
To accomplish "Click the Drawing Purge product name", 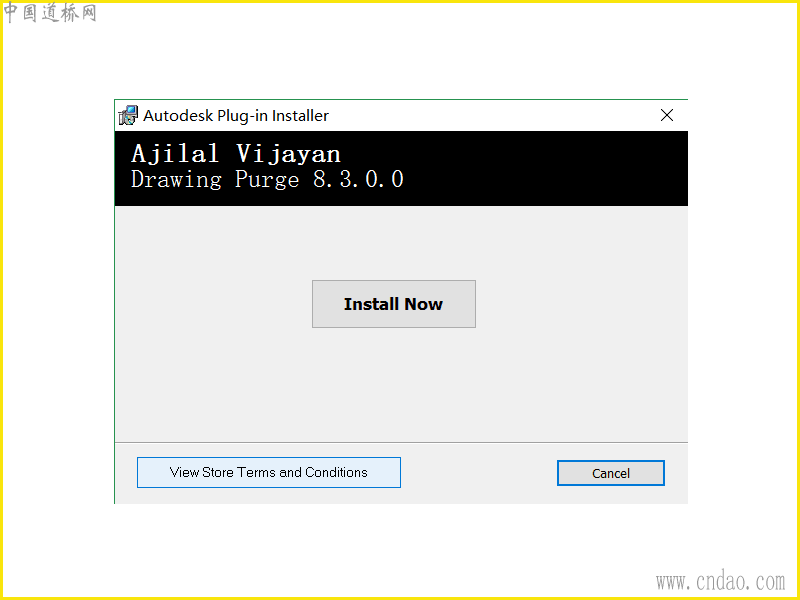I will coord(215,180).
